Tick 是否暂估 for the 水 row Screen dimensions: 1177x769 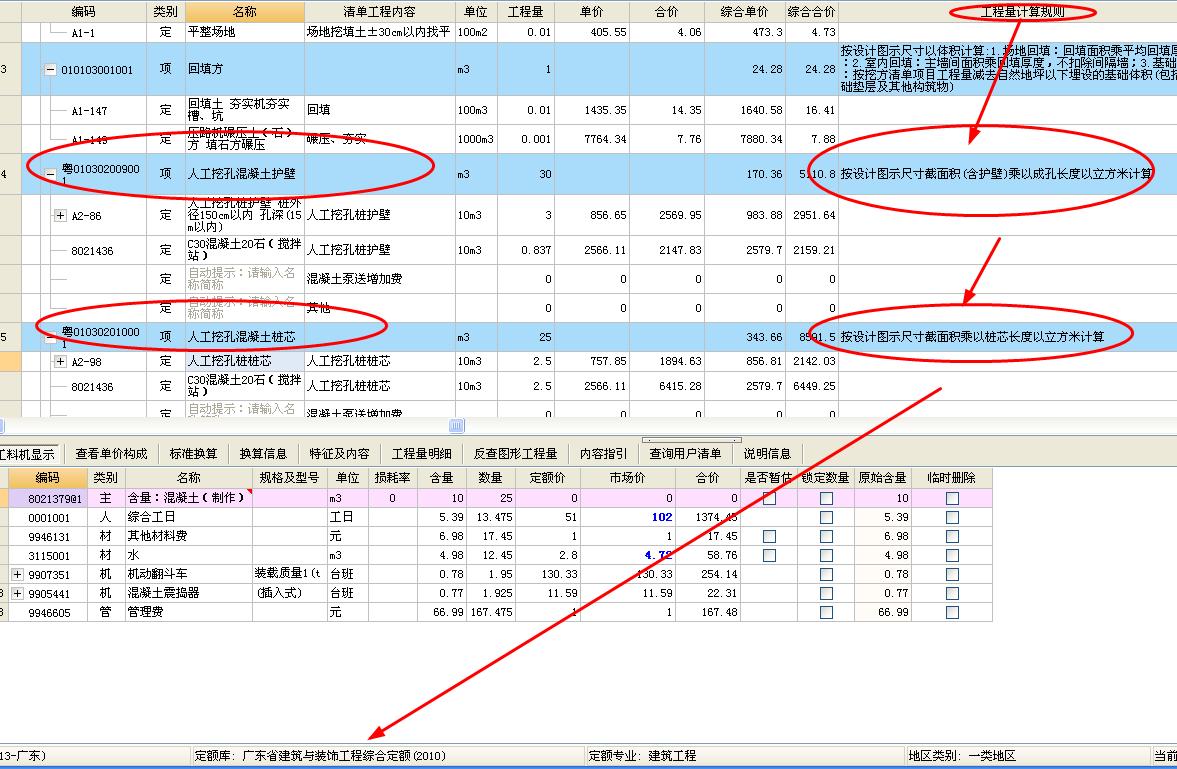[x=769, y=556]
